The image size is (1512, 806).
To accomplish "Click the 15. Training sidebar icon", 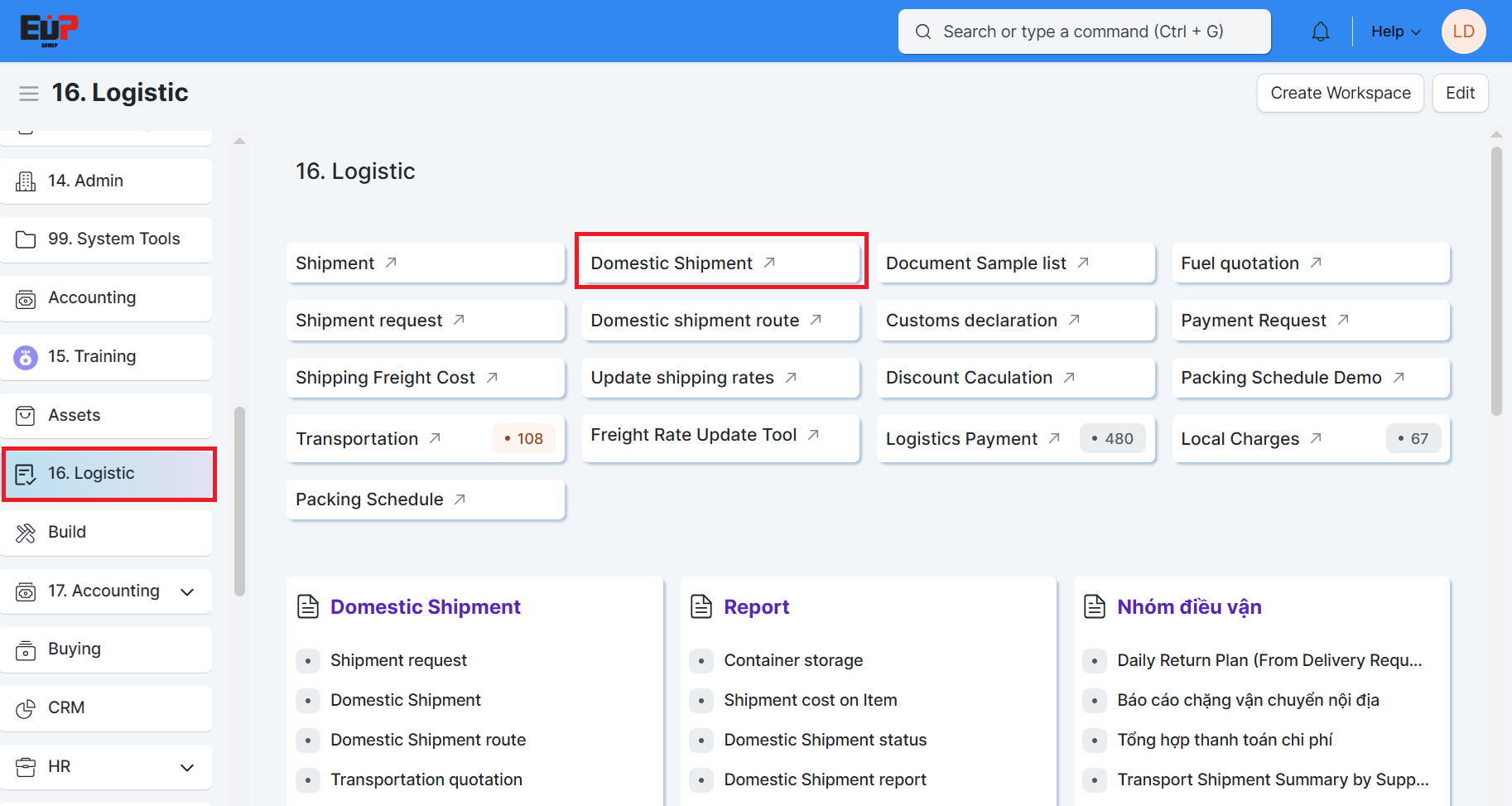I will 26,357.
